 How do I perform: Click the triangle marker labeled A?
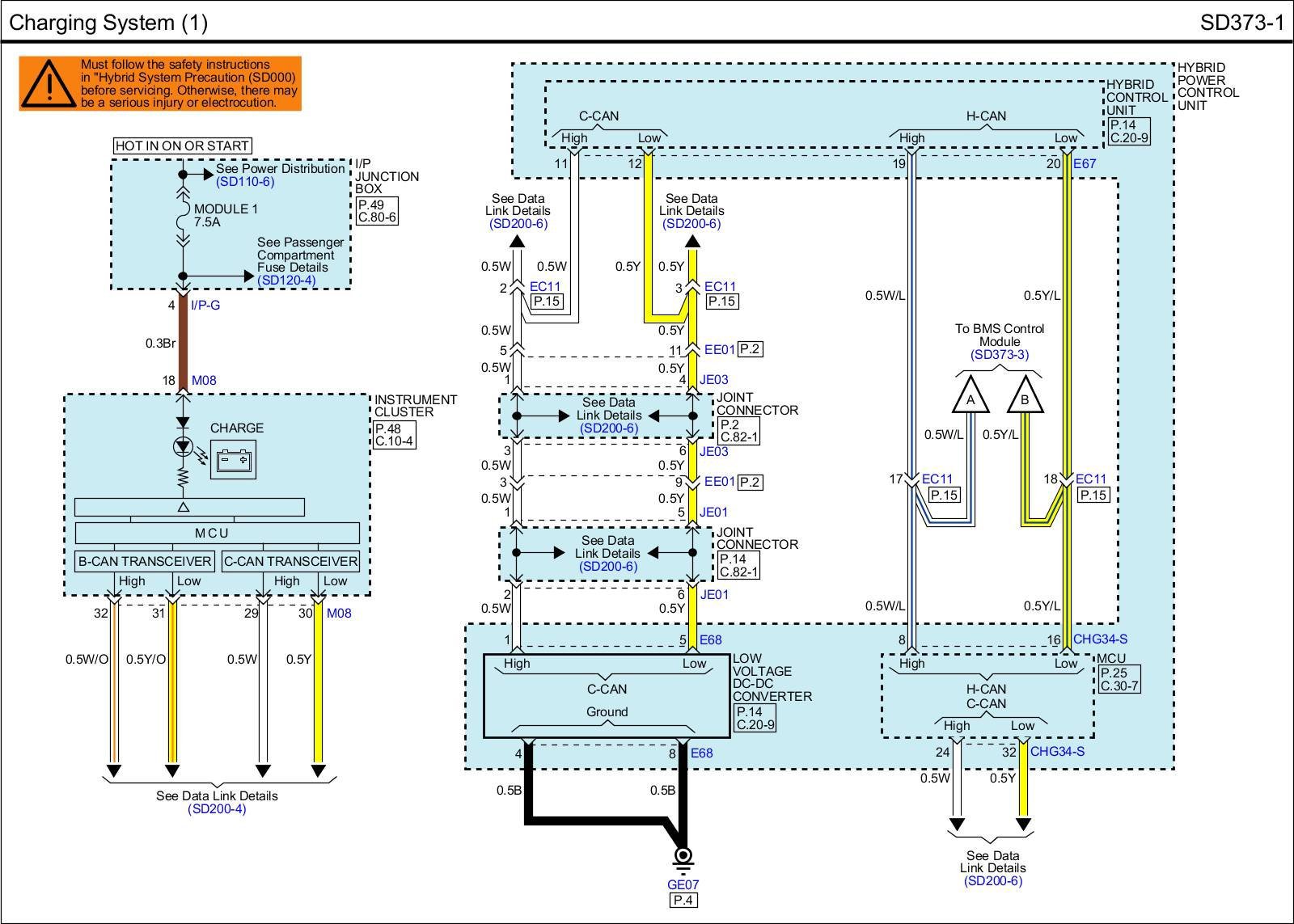click(x=970, y=398)
